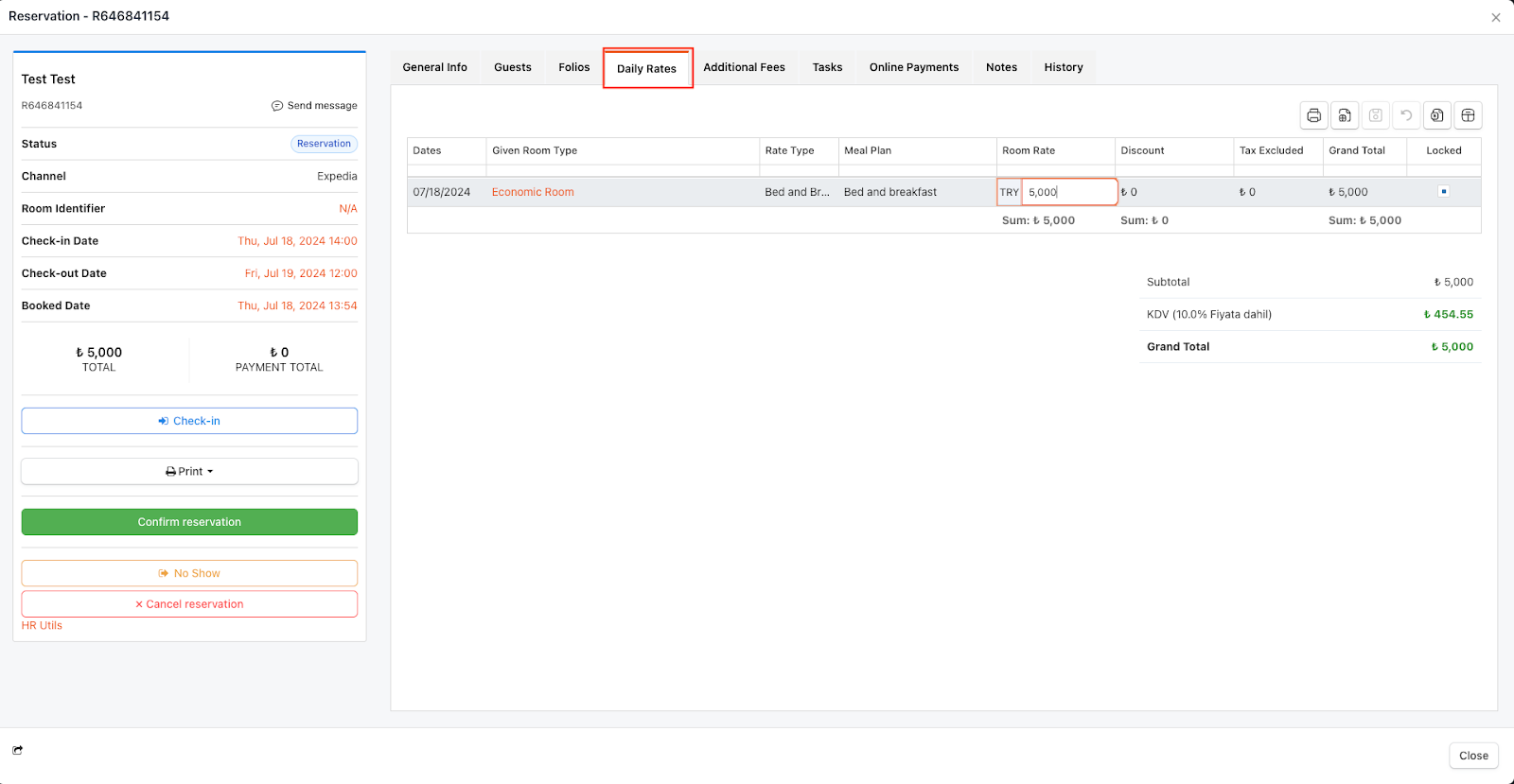Click the Excel export icon in toolbar
Viewport: 1514px width, 784px height.
pos(1437,115)
